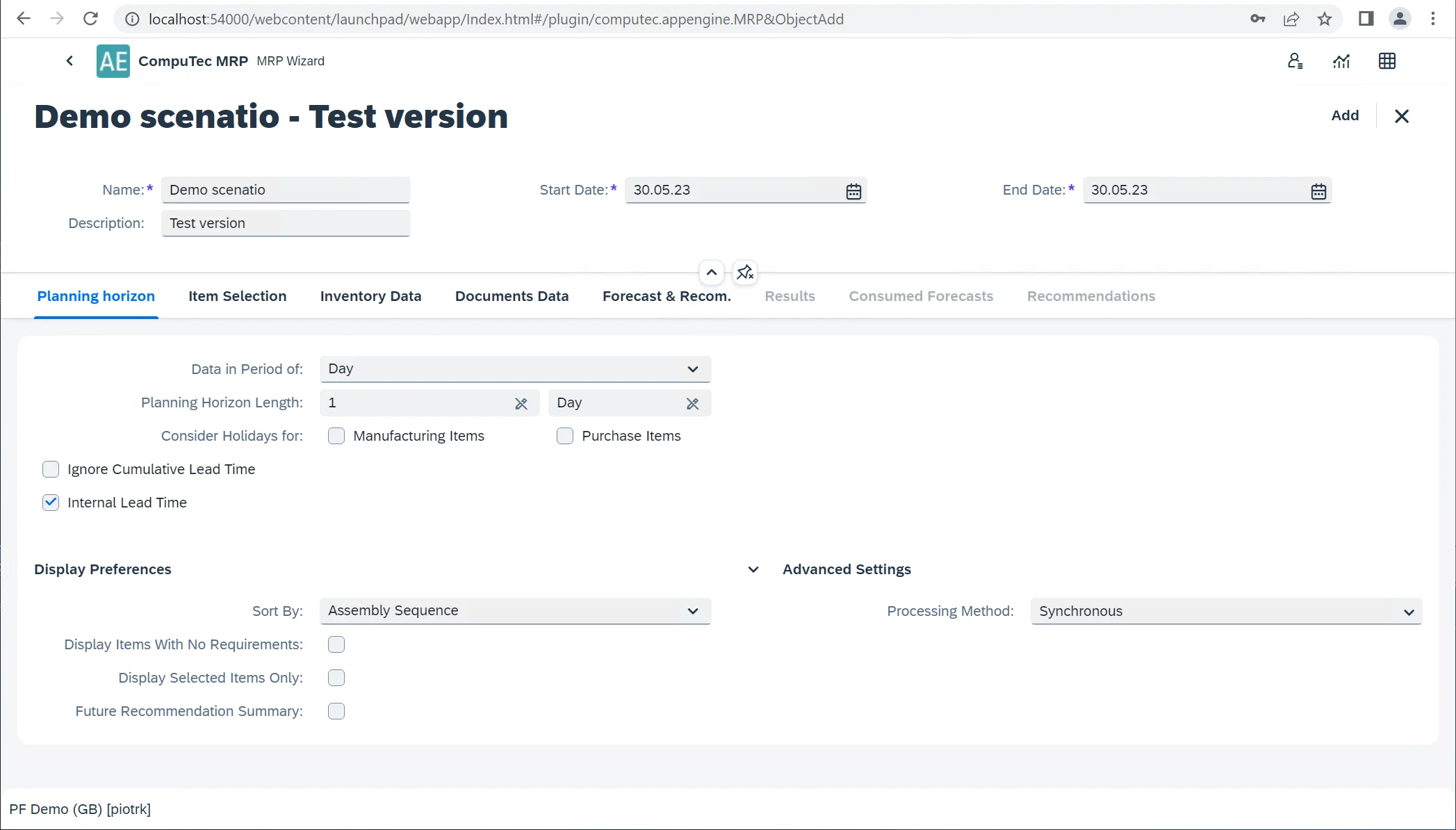Open the chart analytics icon in header
The image size is (1456, 830).
click(1341, 61)
